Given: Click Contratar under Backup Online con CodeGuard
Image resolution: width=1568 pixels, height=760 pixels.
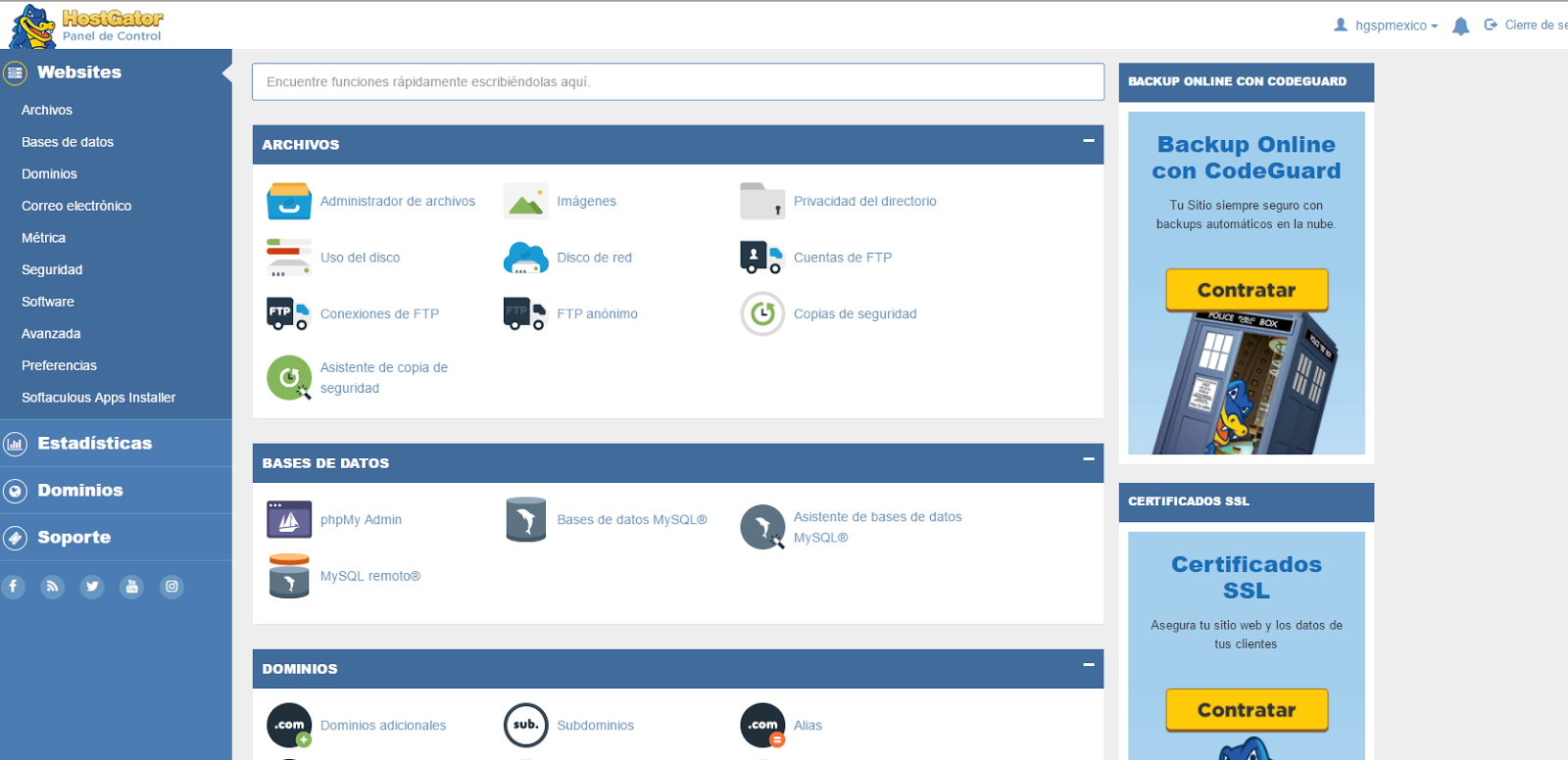Looking at the screenshot, I should [x=1247, y=290].
